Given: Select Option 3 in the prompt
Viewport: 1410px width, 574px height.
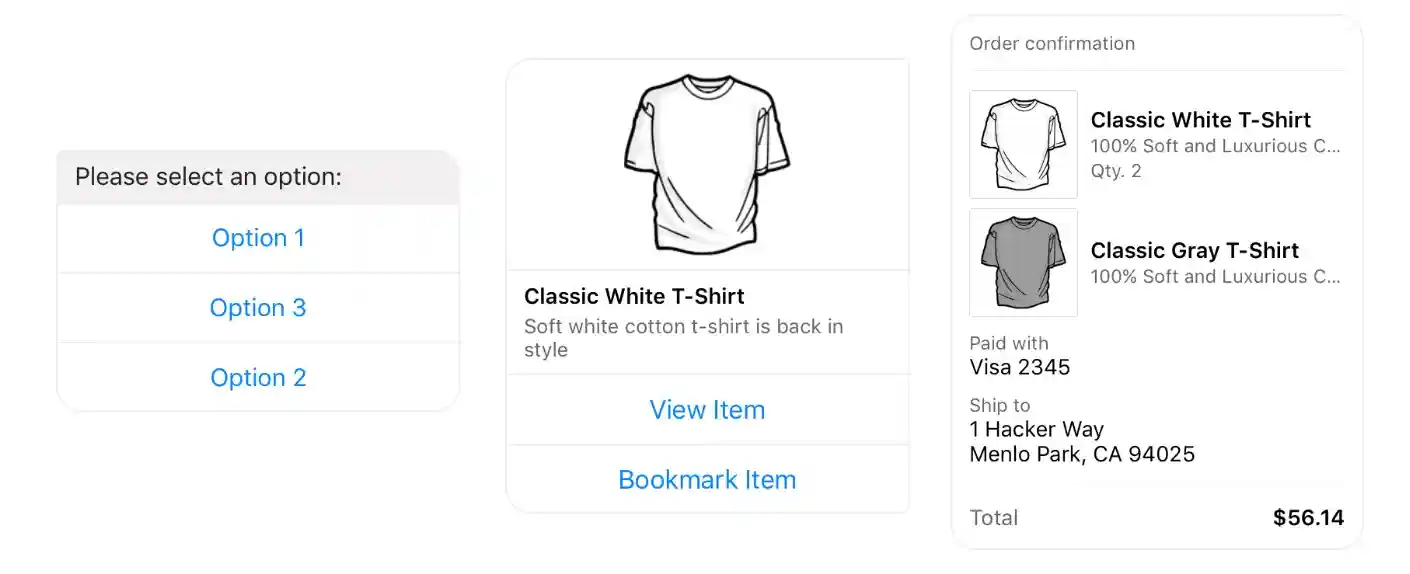Looking at the screenshot, I should point(258,308).
